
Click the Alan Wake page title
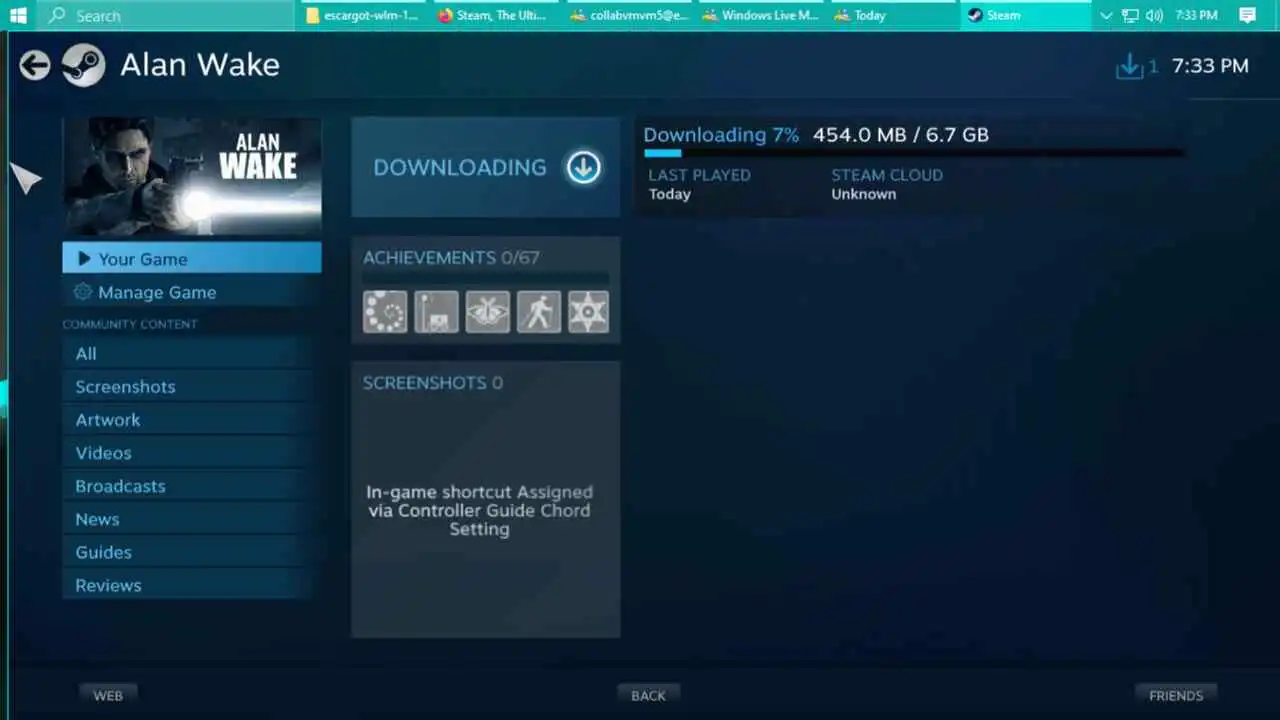coord(200,65)
